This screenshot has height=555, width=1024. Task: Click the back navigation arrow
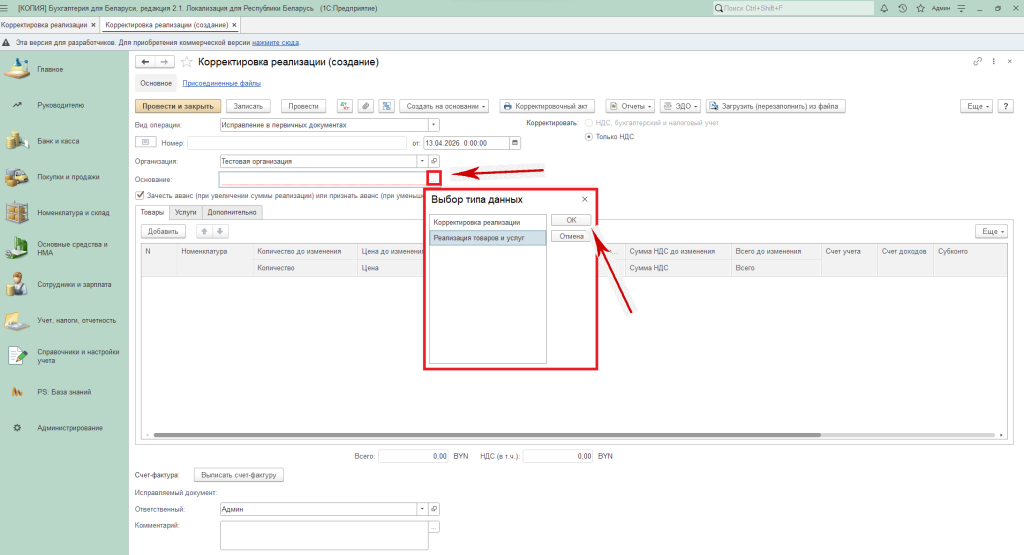point(144,62)
